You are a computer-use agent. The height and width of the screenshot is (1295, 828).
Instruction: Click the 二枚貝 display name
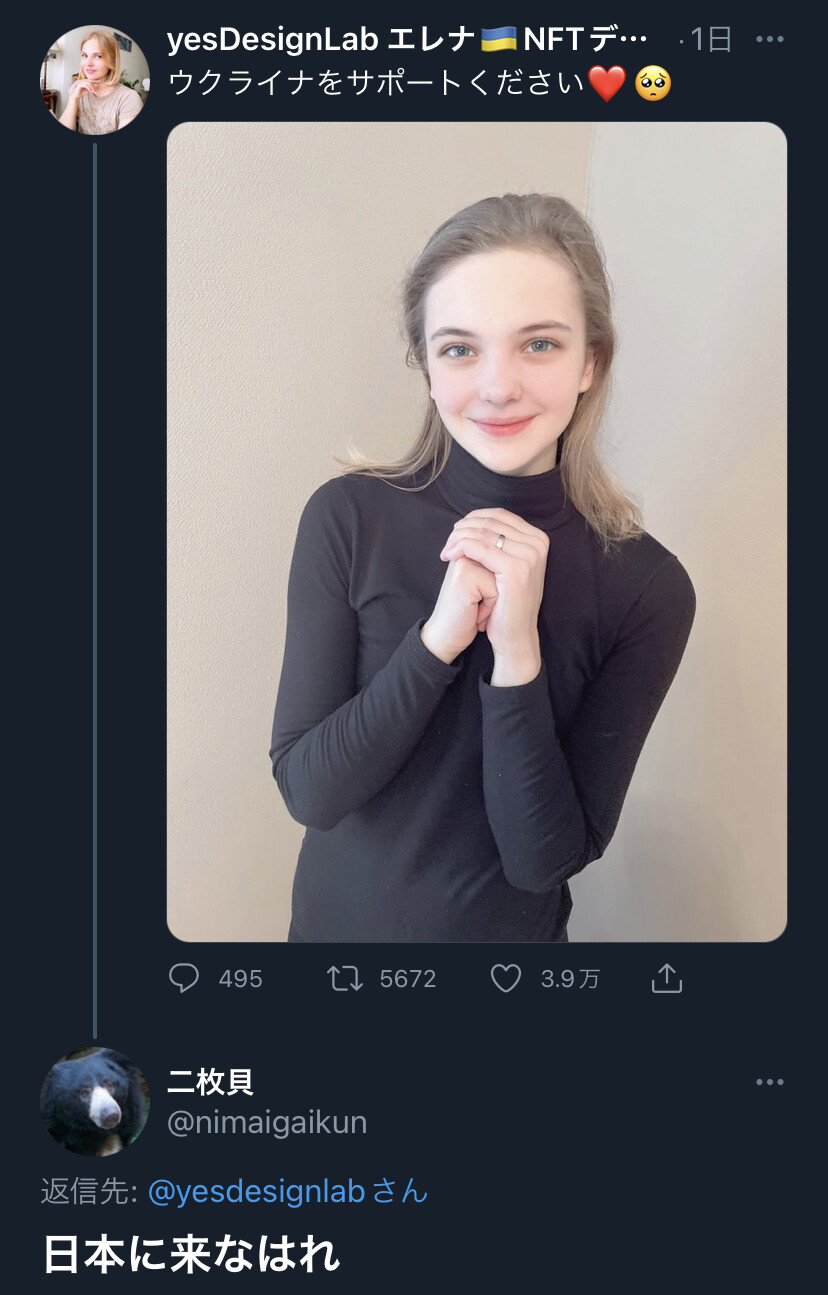(211, 1082)
